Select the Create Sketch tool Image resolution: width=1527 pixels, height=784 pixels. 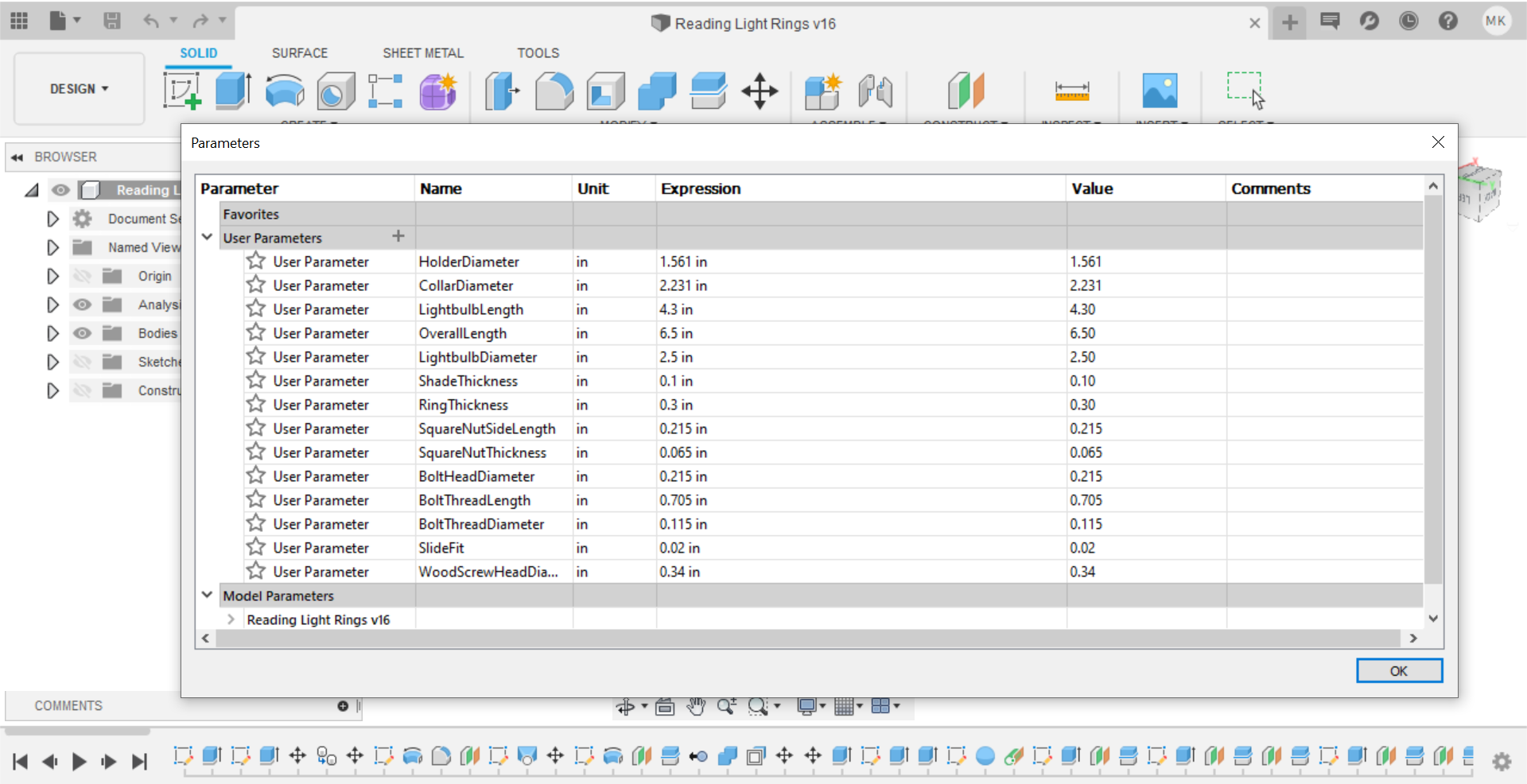point(182,91)
